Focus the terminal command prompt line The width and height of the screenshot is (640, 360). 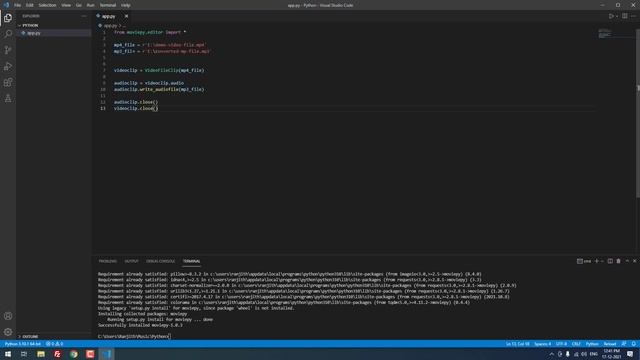[x=134, y=336]
